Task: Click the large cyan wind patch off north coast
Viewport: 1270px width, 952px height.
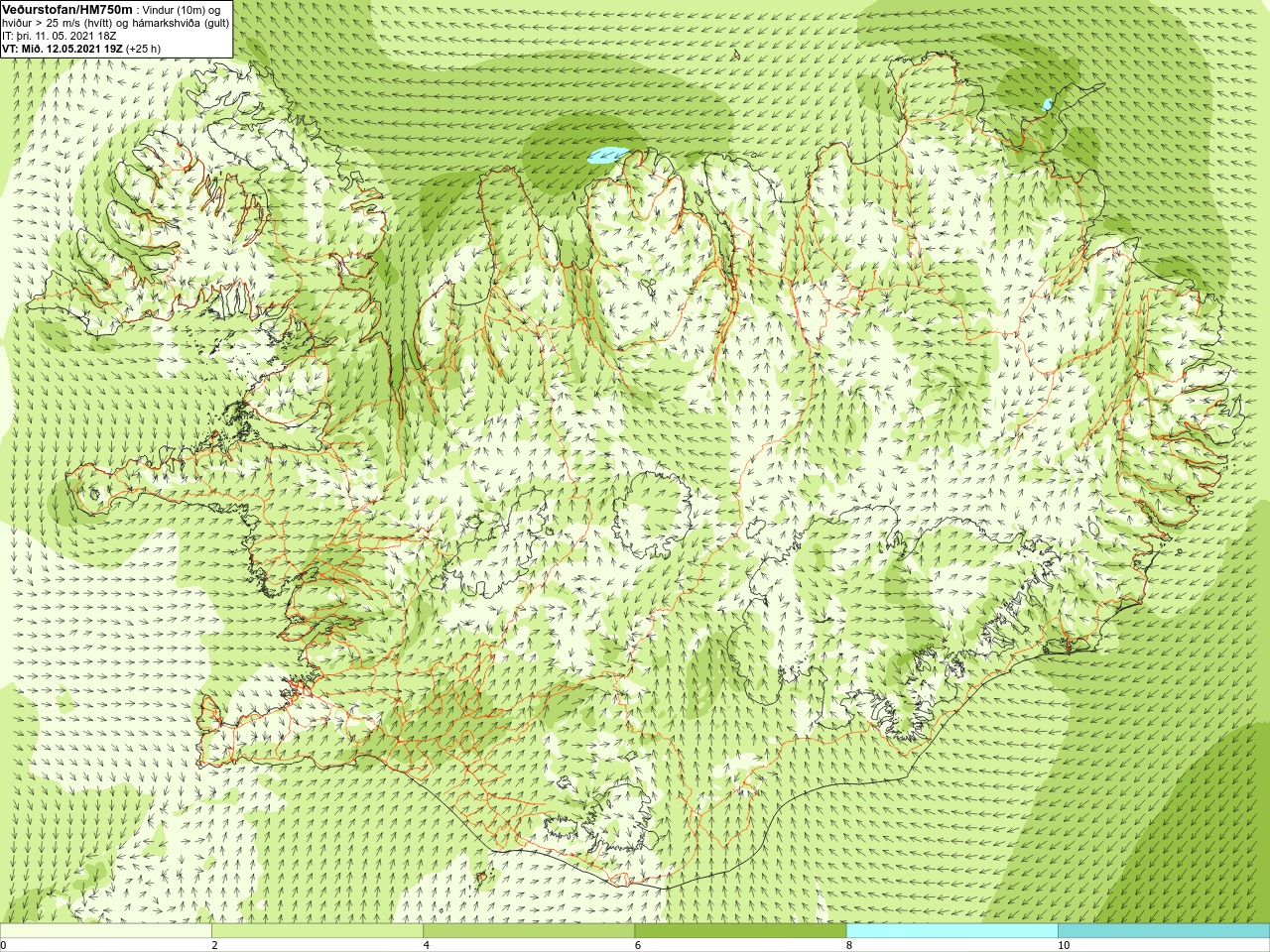Action: [x=607, y=155]
